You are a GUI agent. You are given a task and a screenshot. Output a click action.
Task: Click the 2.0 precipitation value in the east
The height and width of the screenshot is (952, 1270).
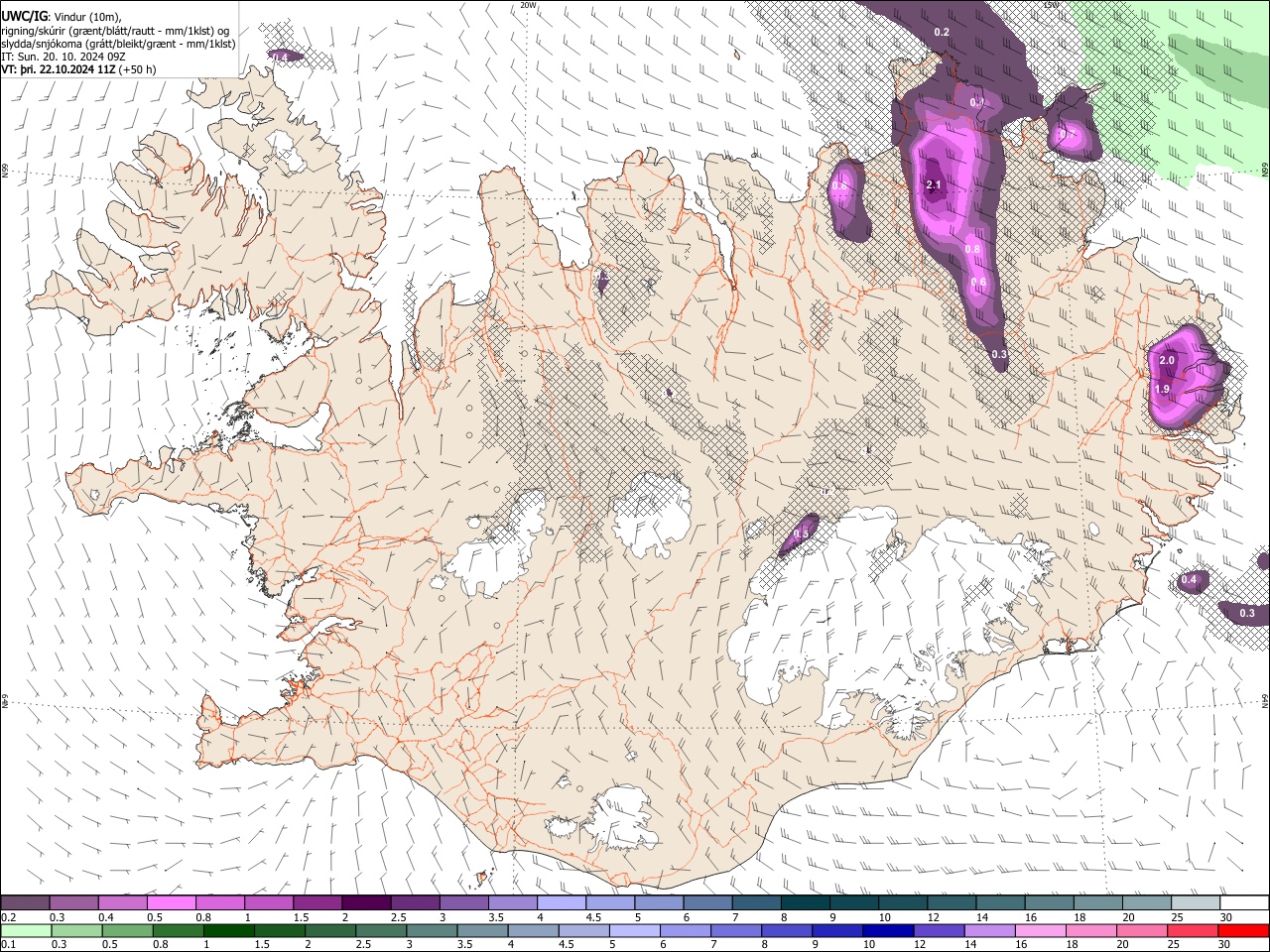(1167, 361)
